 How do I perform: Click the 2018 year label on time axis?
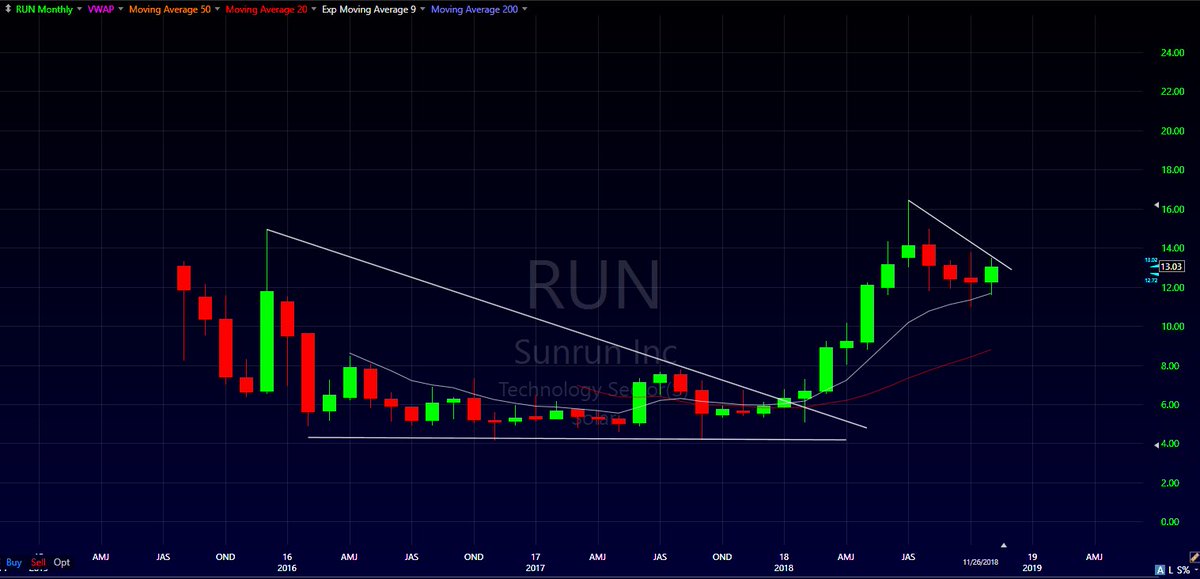pos(783,568)
